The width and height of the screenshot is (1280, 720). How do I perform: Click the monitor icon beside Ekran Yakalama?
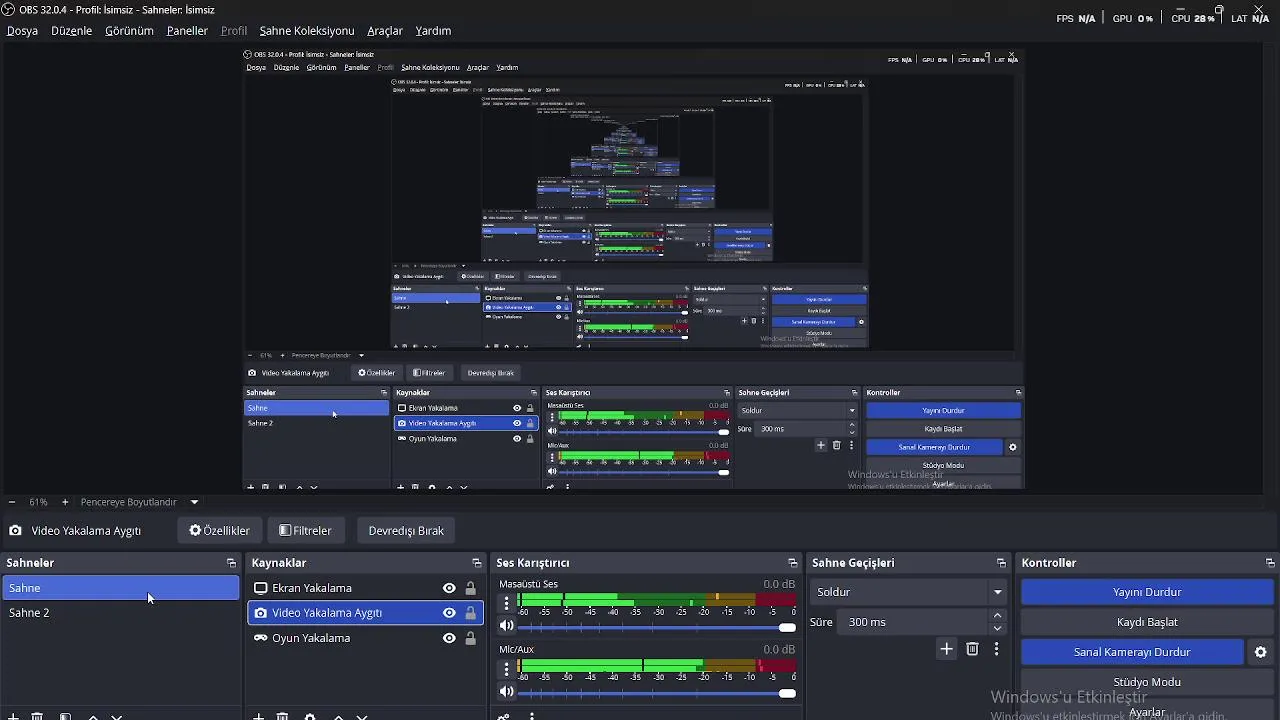261,588
